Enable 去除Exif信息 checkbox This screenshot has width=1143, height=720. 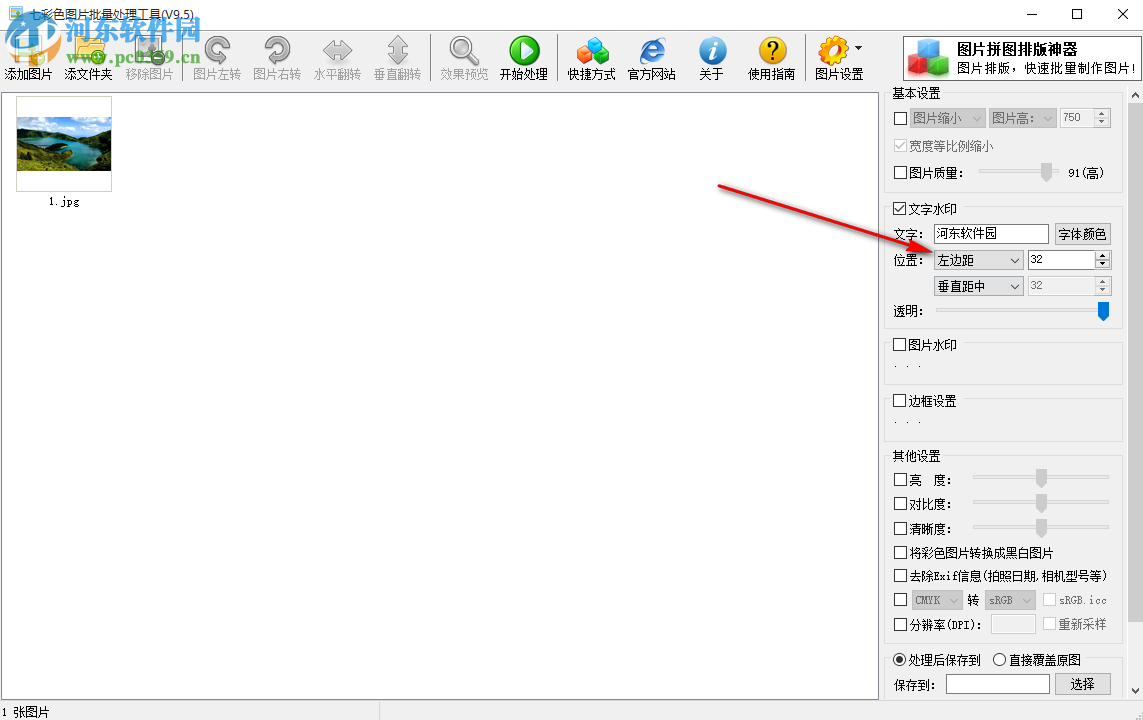[x=900, y=576]
